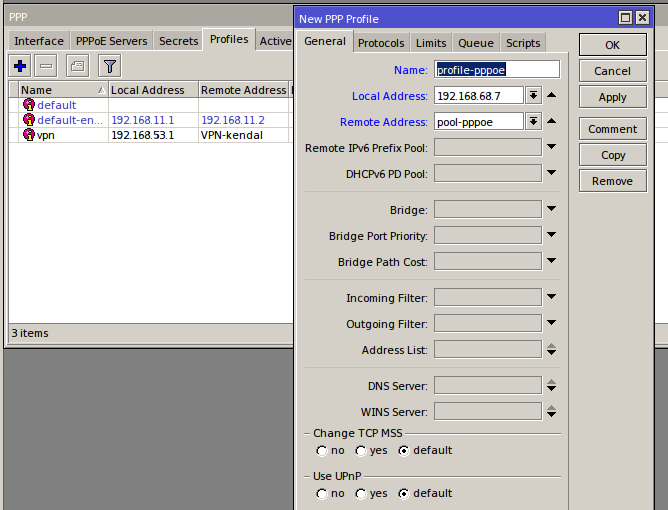
Task: Open the Filter funnel icon
Action: (109, 66)
